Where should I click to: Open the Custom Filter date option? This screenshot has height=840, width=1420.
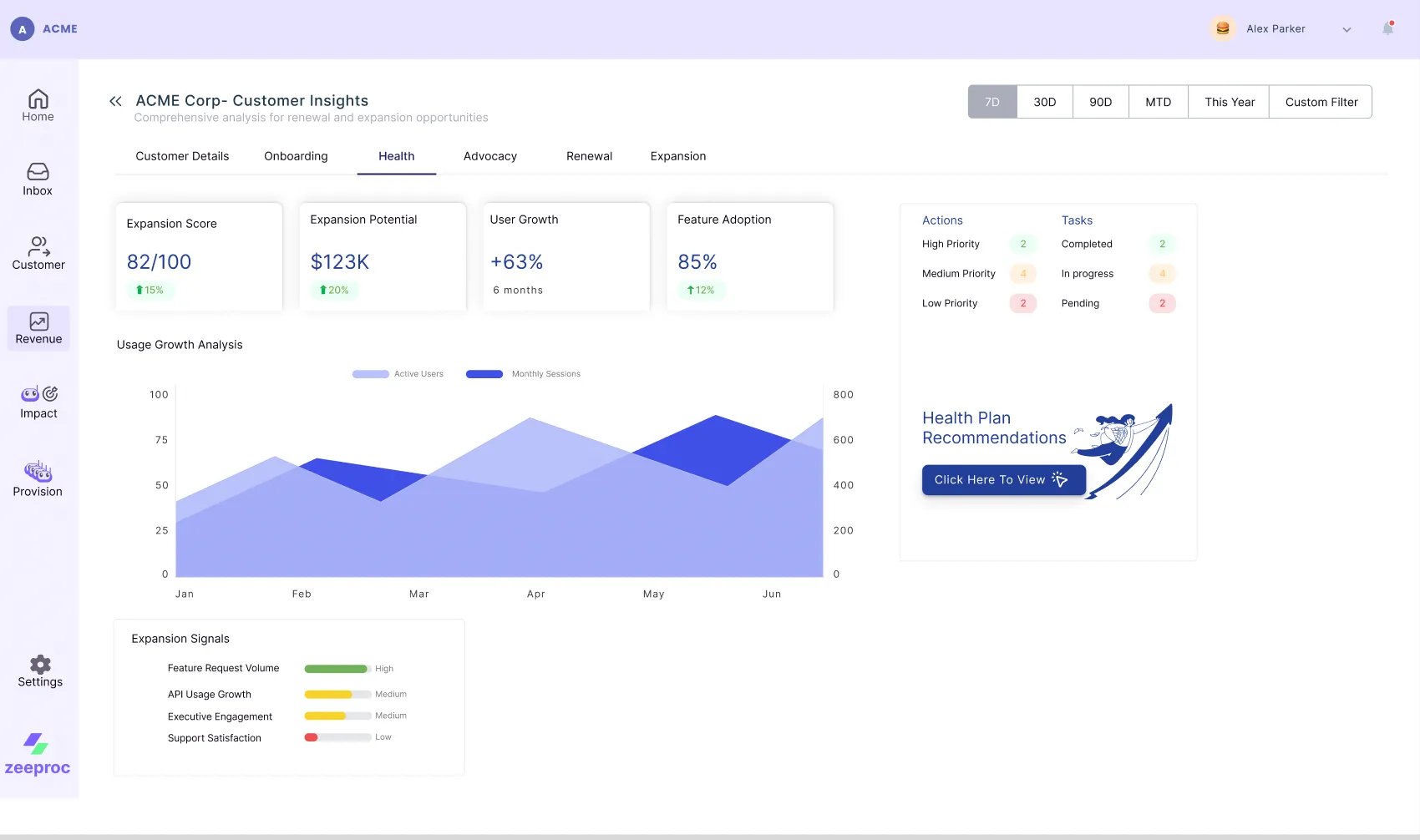click(x=1321, y=102)
